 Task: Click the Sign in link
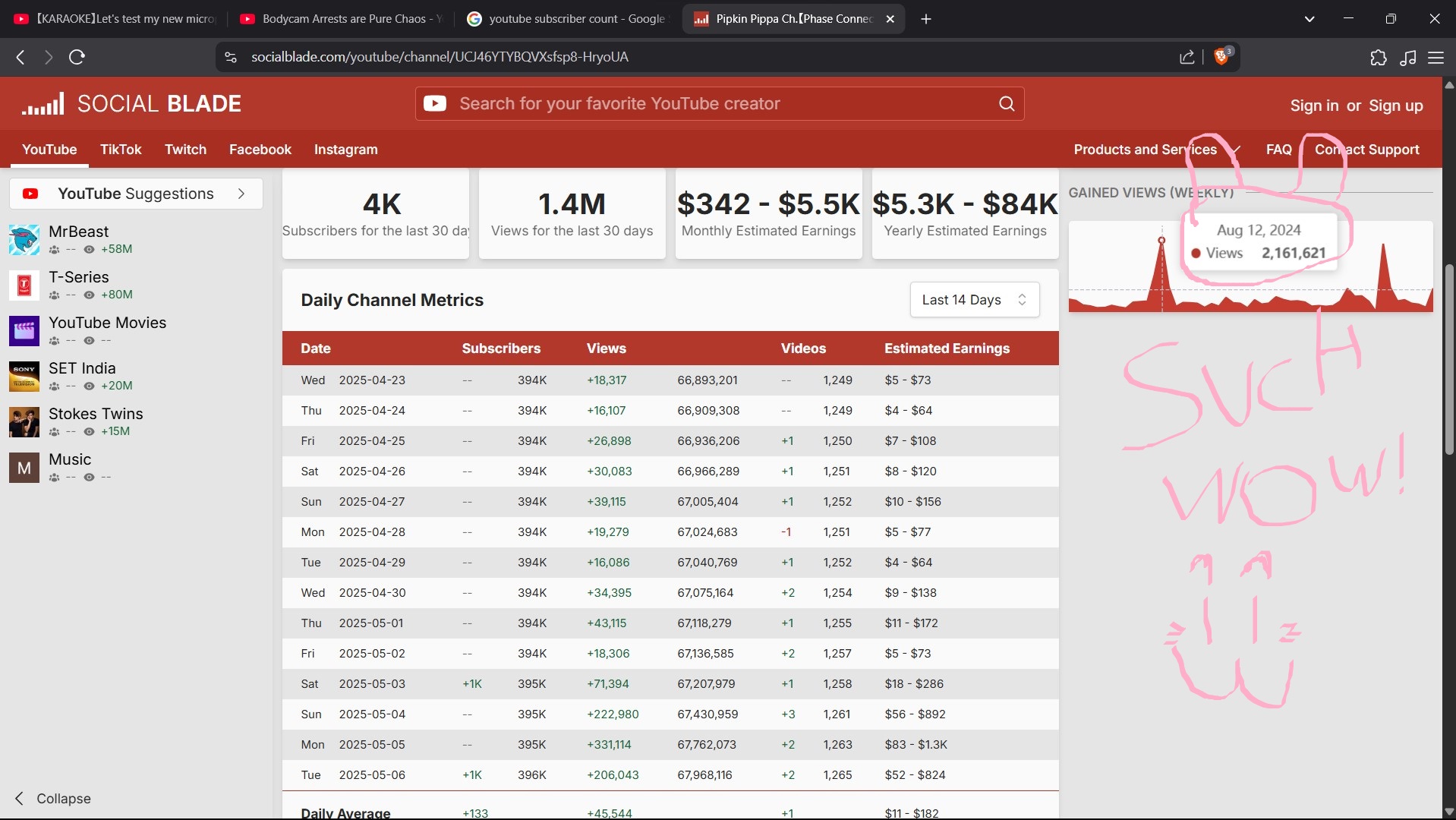point(1314,106)
